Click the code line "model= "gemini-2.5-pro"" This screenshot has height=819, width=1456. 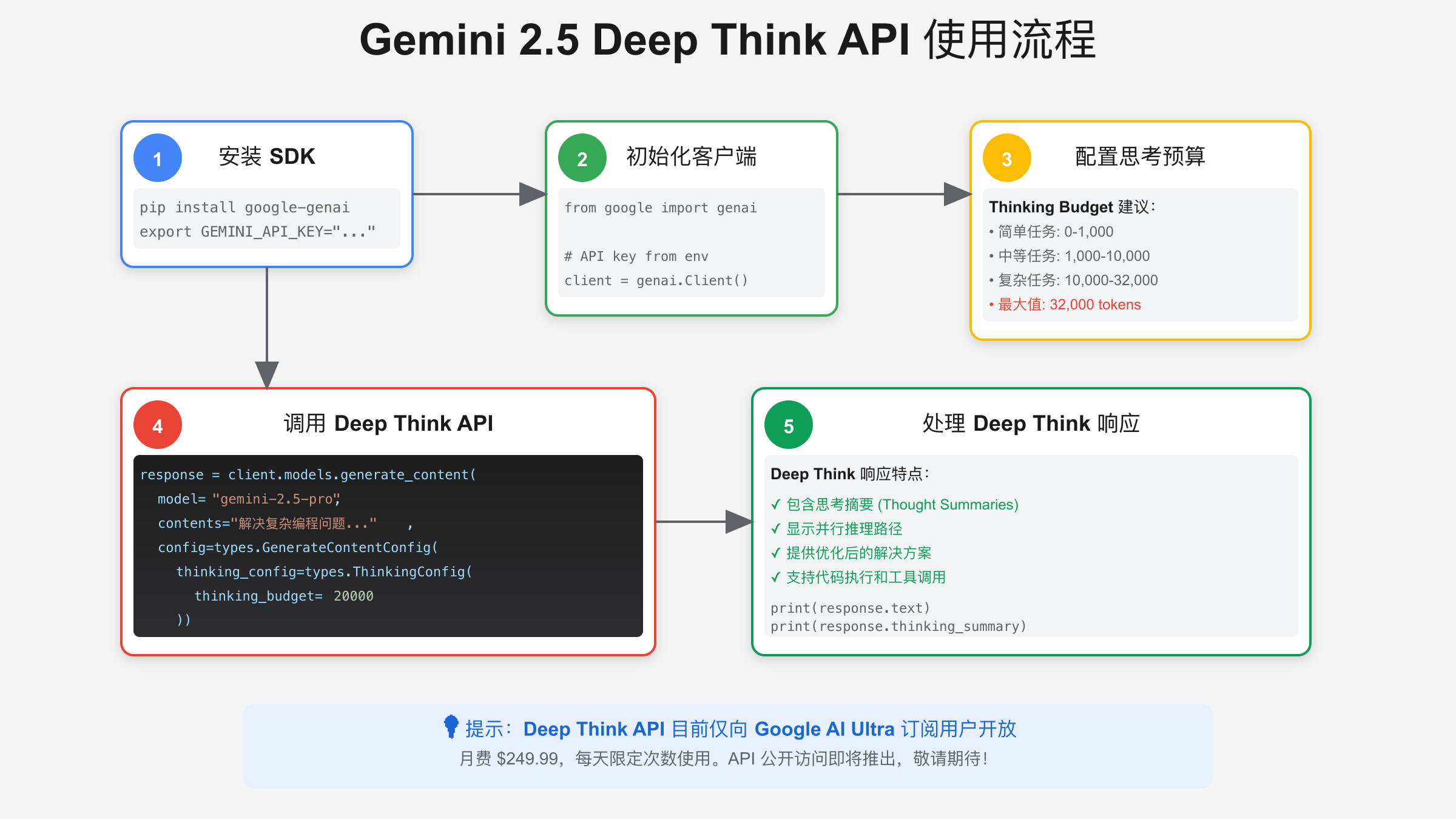coord(249,499)
